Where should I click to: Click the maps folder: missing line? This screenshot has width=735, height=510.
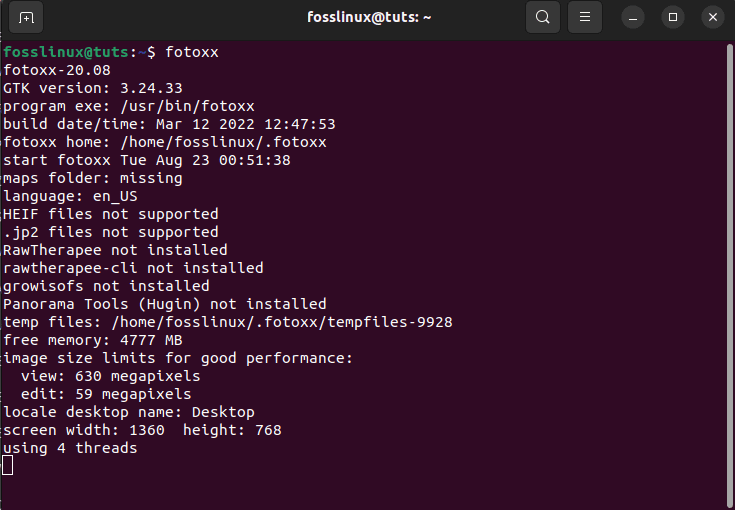click(x=93, y=178)
